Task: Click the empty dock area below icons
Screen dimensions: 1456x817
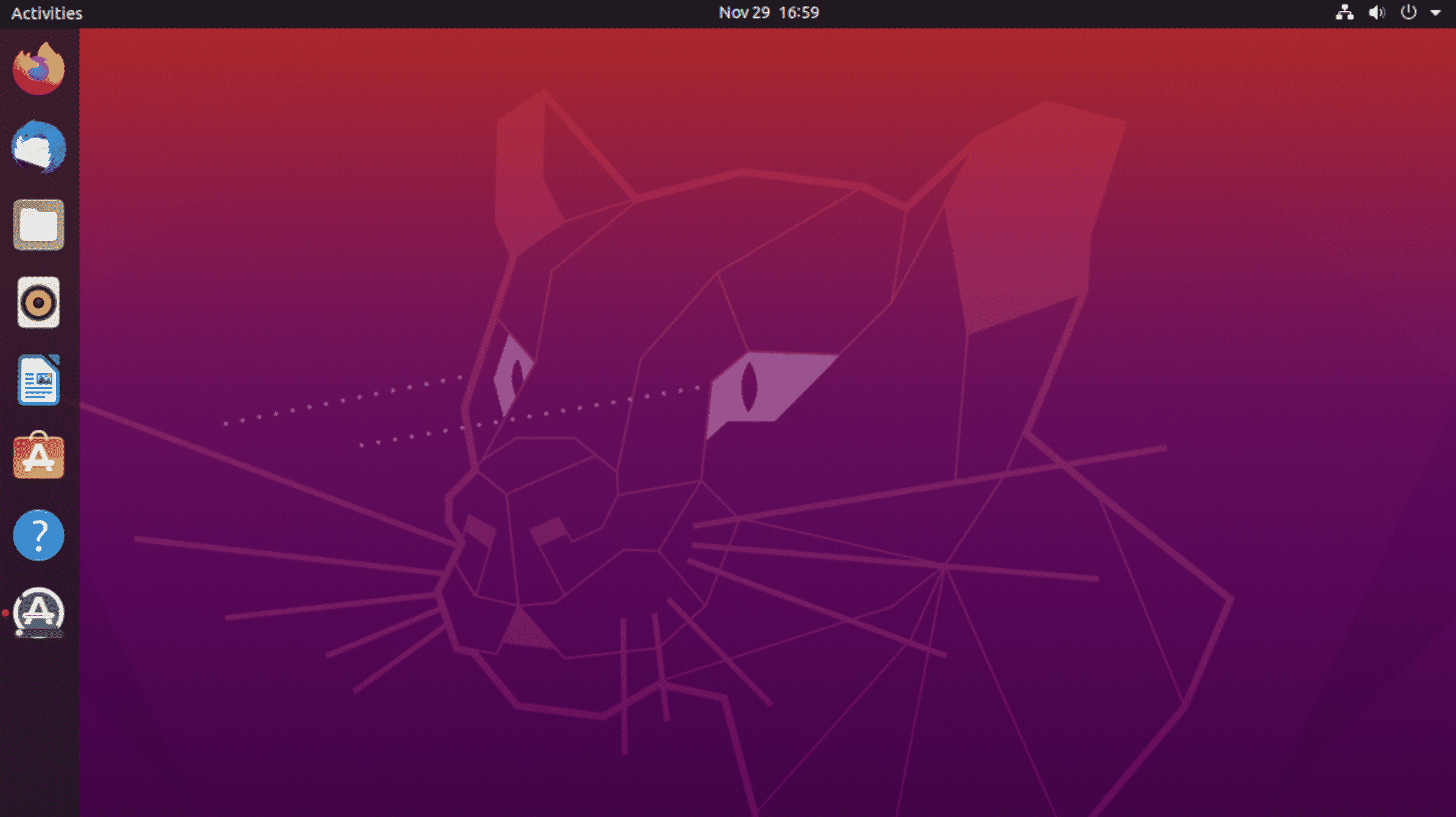Action: coord(39,731)
